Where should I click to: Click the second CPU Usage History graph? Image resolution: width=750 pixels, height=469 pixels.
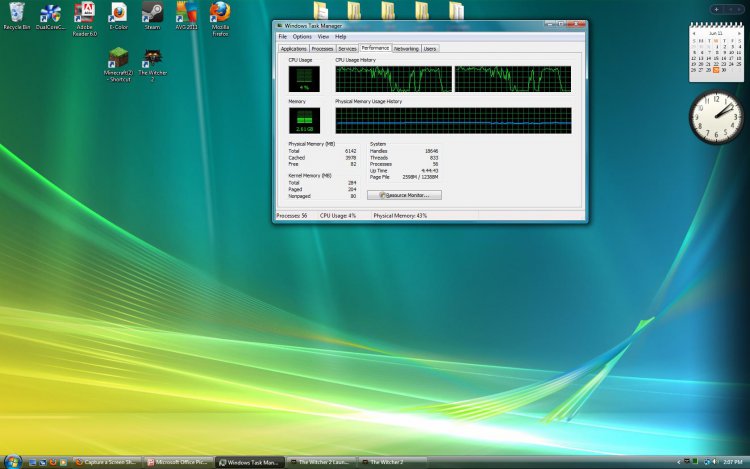coord(513,79)
